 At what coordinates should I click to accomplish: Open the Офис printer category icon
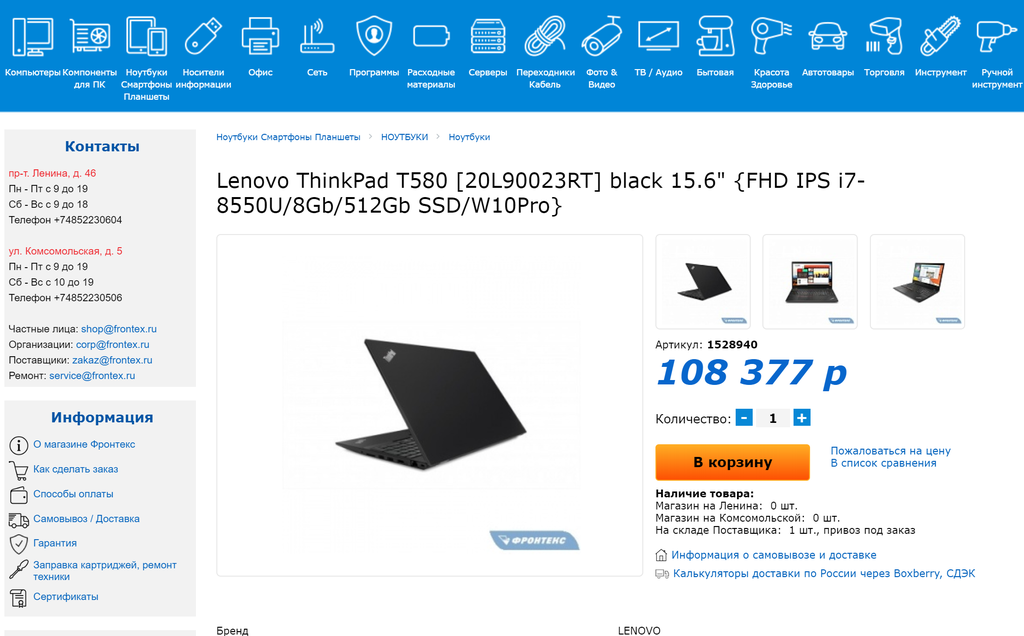point(260,37)
